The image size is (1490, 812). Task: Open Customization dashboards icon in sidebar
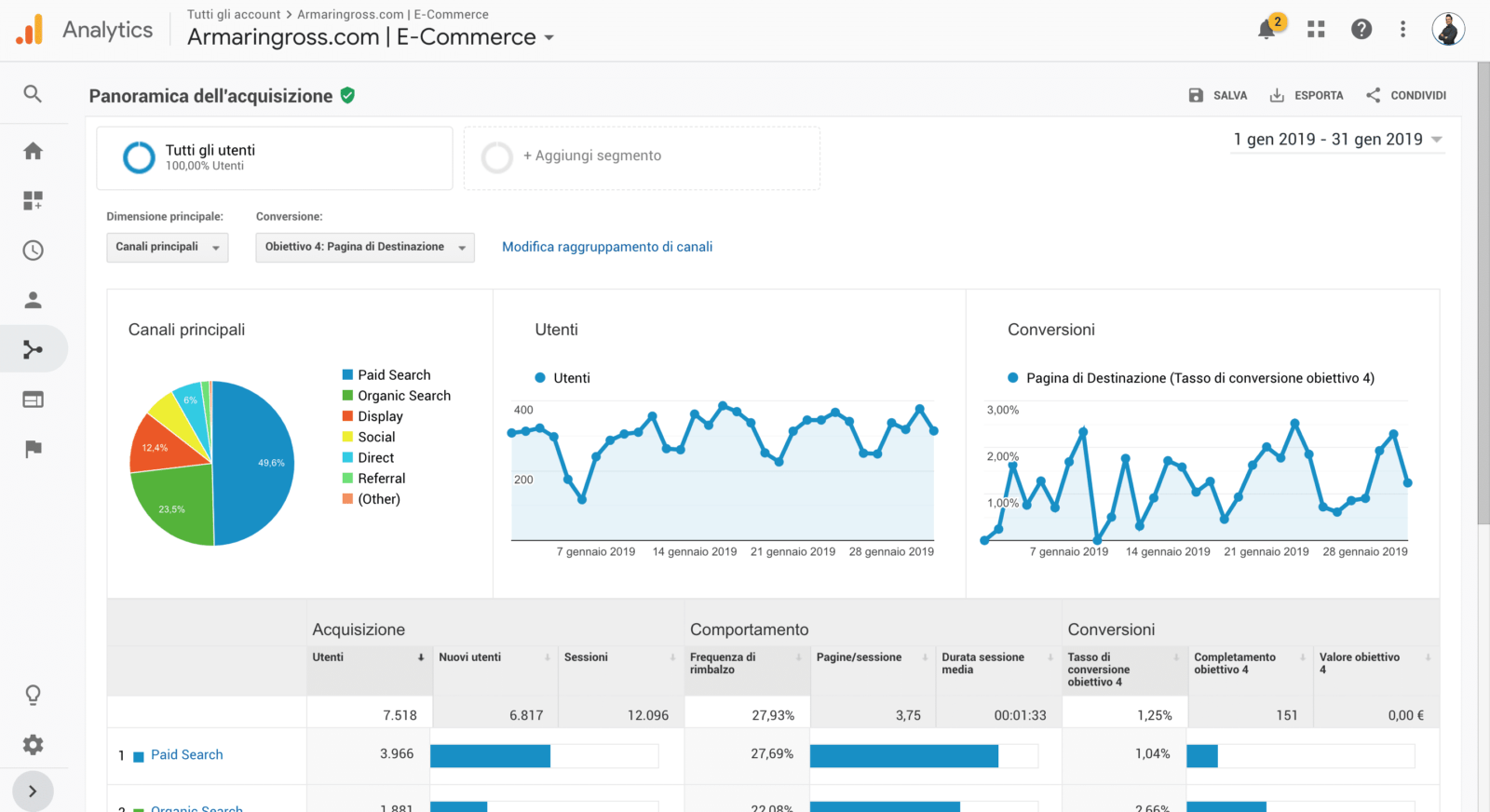(x=33, y=200)
